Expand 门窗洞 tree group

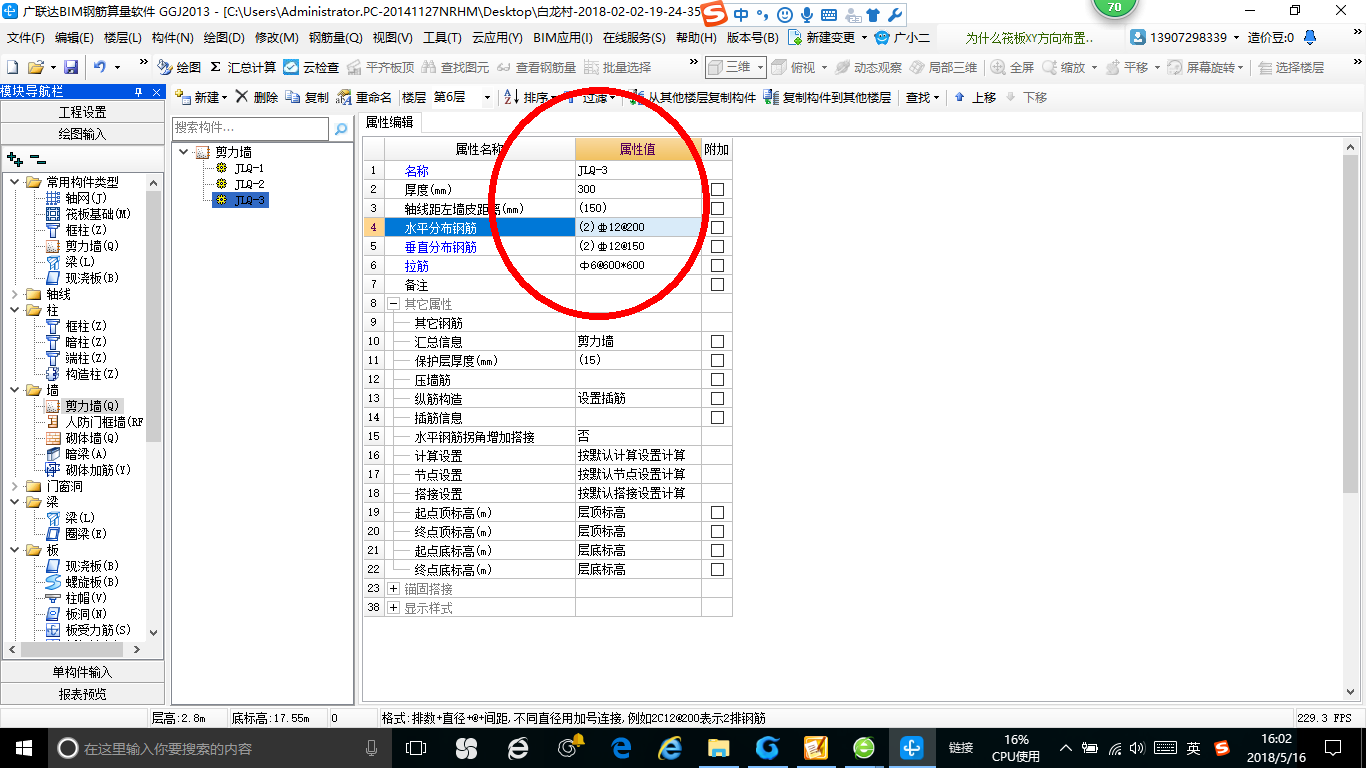14,486
